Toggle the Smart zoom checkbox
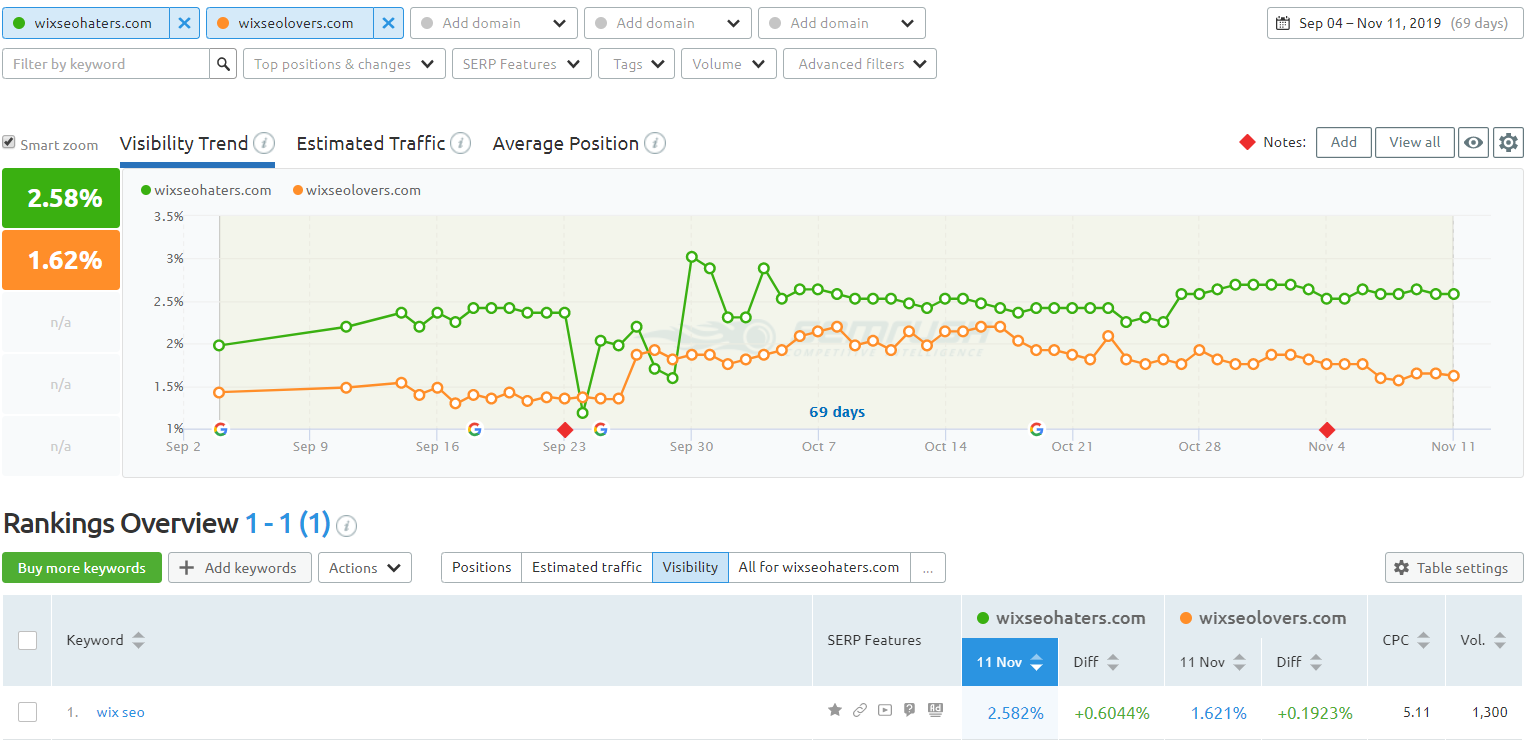This screenshot has width=1525, height=748. click(8, 142)
